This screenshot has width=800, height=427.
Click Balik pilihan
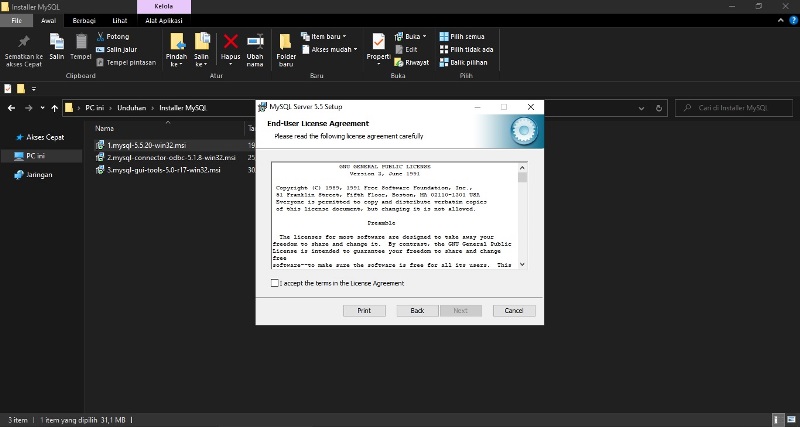click(463, 62)
